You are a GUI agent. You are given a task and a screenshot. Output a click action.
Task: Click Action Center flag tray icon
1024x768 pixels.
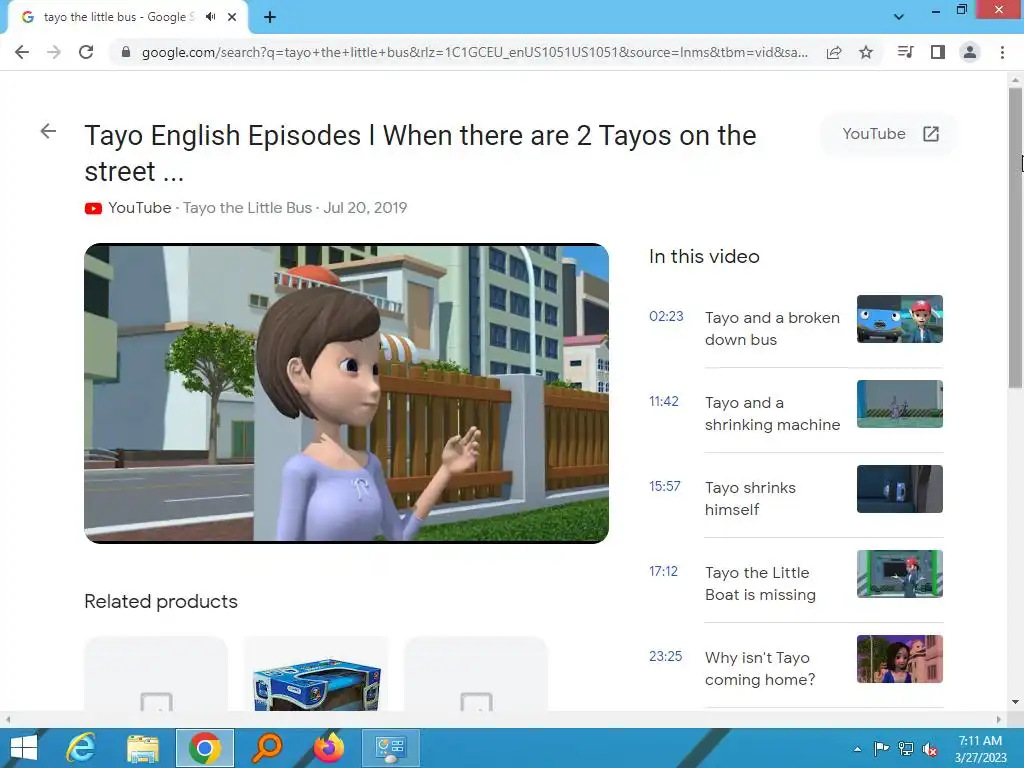point(881,749)
